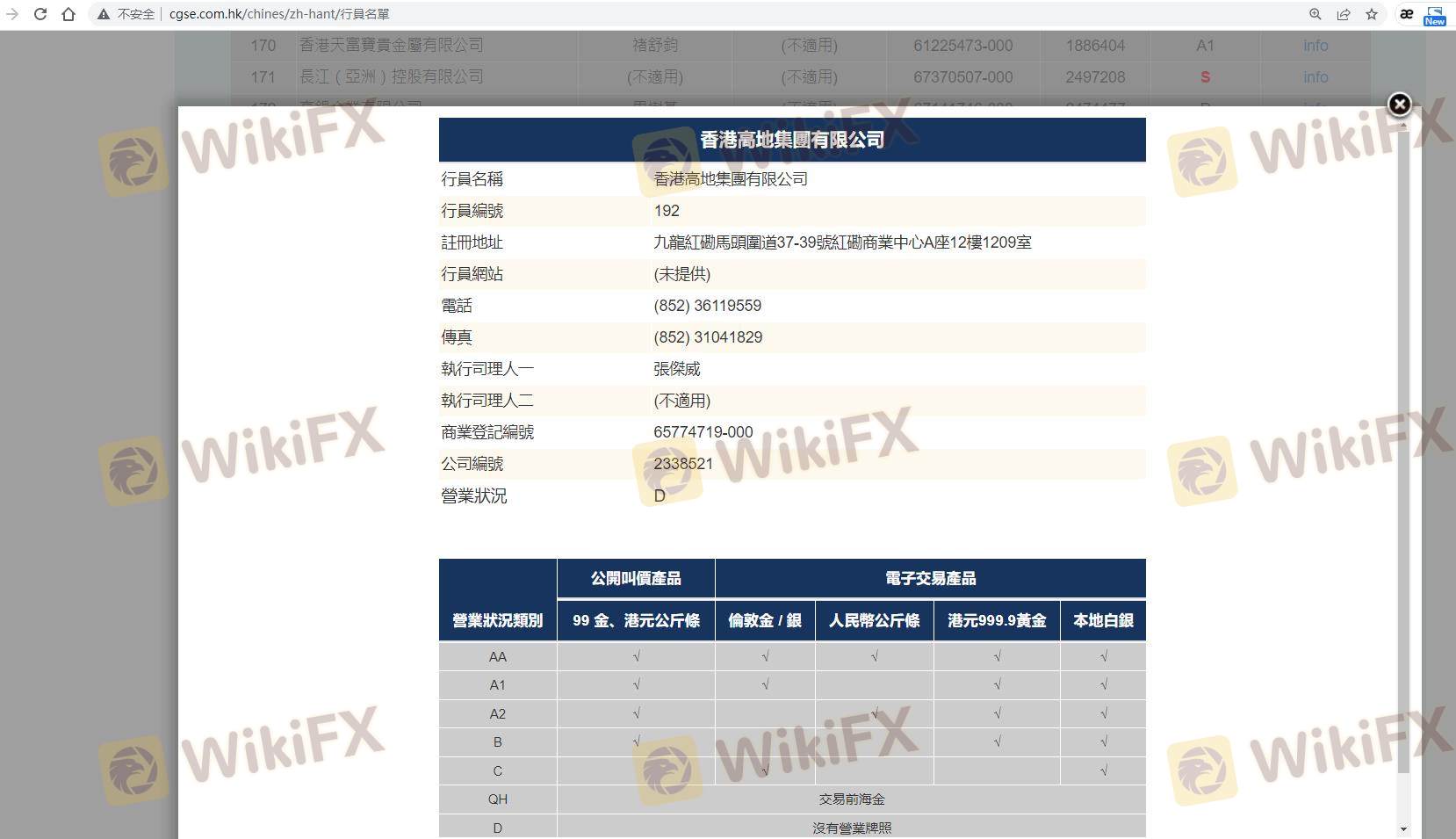Image resolution: width=1456 pixels, height=839 pixels.
Task: Select company number 2338521
Action: pyautogui.click(x=683, y=464)
